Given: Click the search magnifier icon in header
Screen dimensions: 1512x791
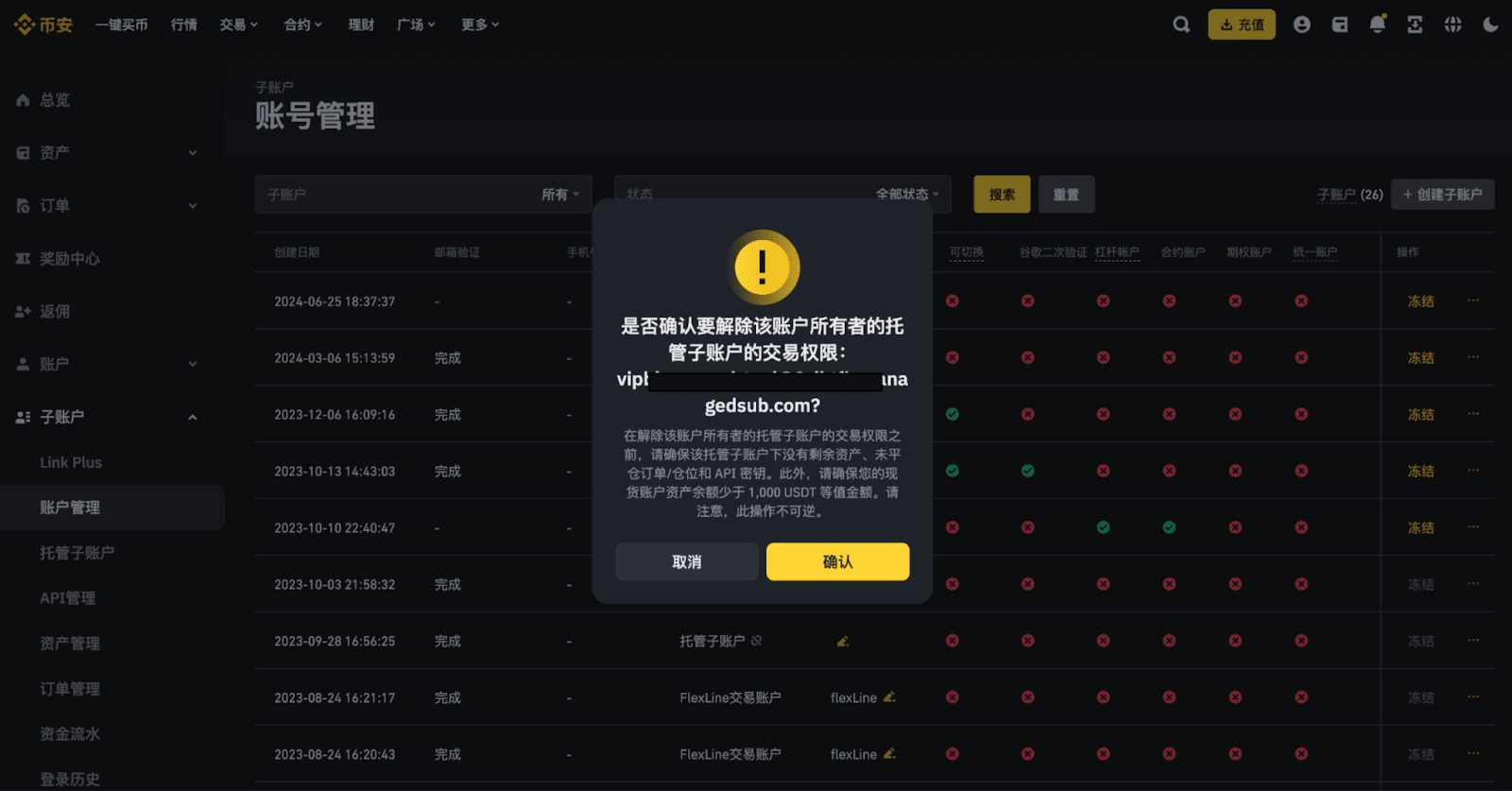Looking at the screenshot, I should 1181,25.
